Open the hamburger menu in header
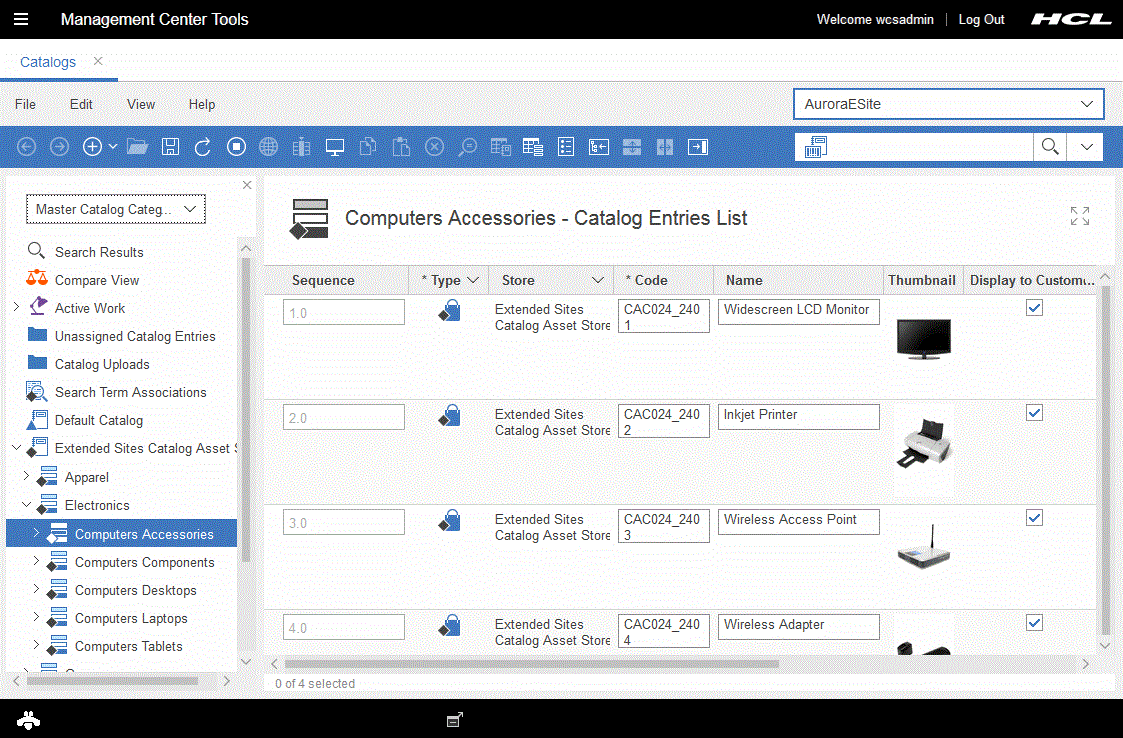The width and height of the screenshot is (1123, 738). point(21,19)
